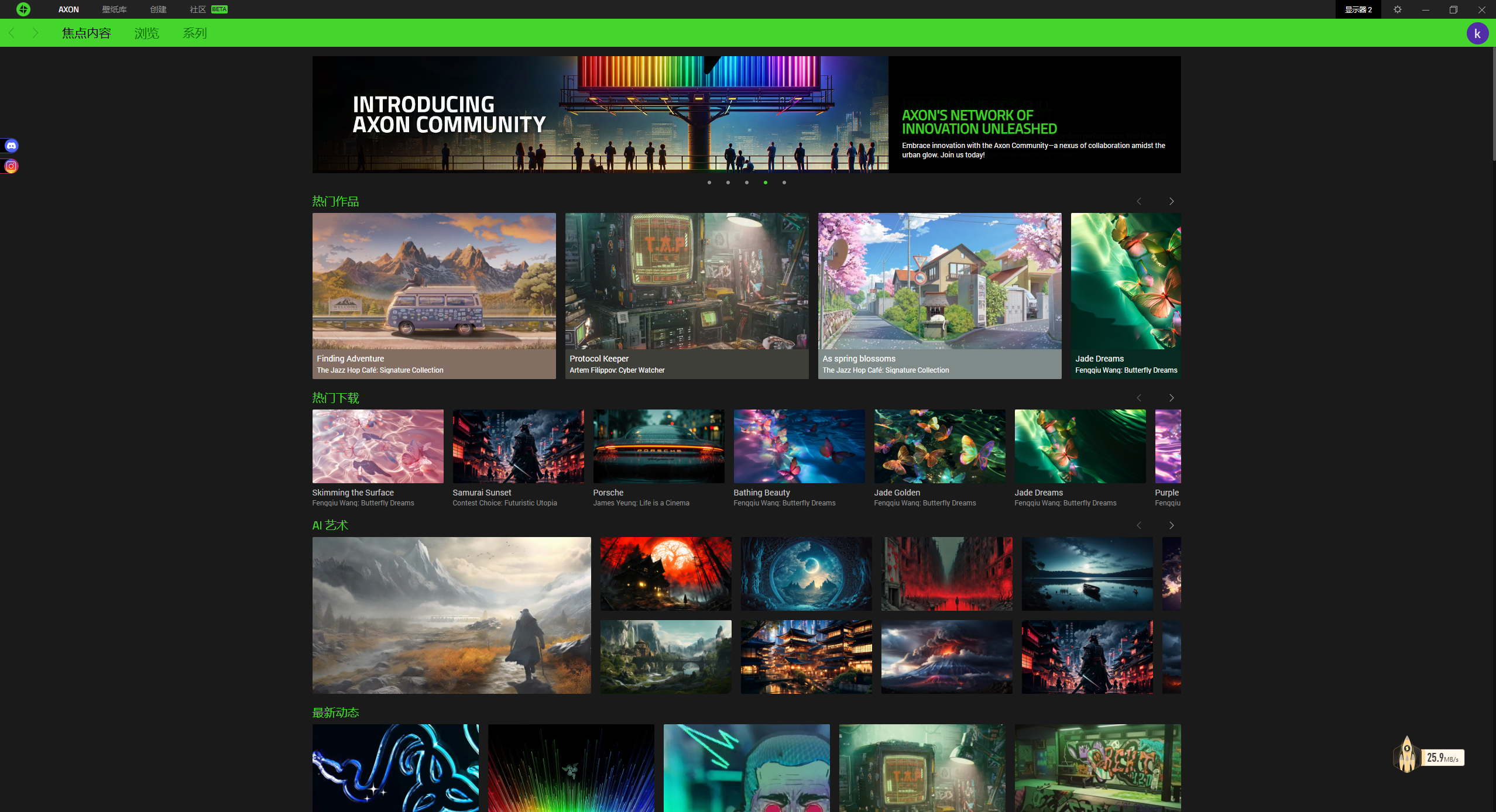Click James Yeung: Life is a Cinema text
This screenshot has width=1496, height=812.
[641, 503]
